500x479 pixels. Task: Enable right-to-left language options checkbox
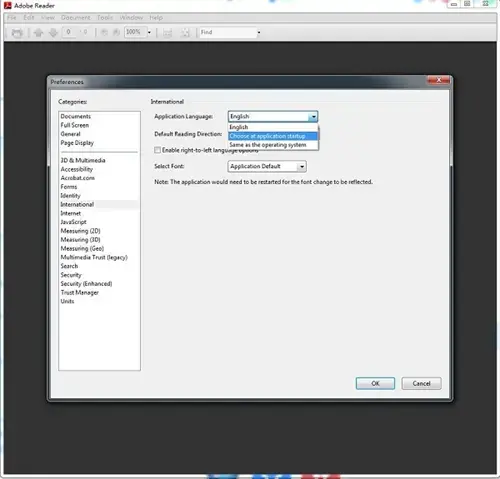pyautogui.click(x=157, y=150)
